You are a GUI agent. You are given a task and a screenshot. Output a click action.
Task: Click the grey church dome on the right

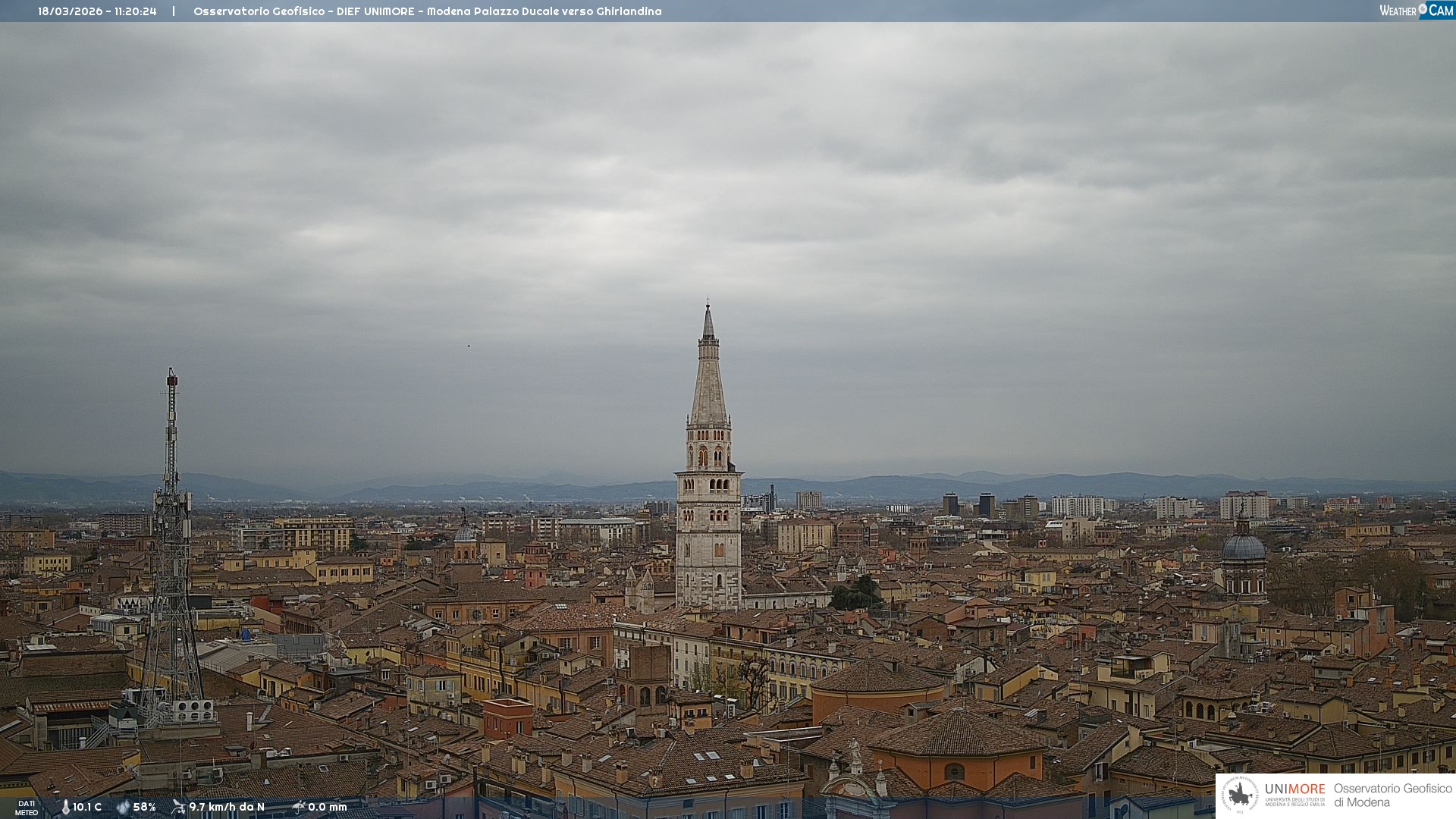[x=1243, y=548]
